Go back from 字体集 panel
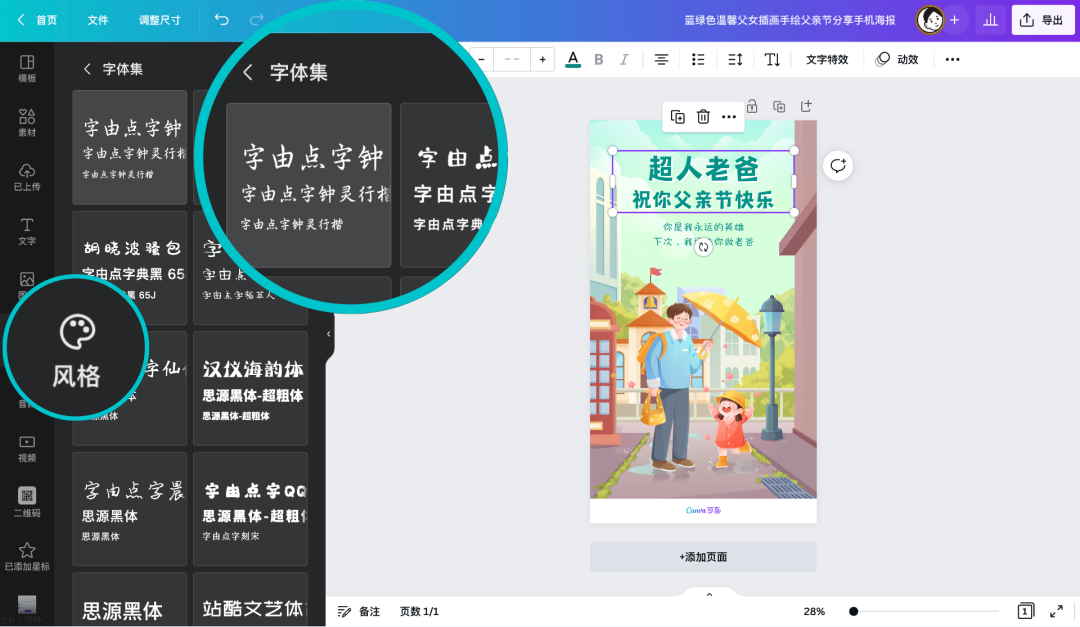The image size is (1080, 627). tap(87, 69)
